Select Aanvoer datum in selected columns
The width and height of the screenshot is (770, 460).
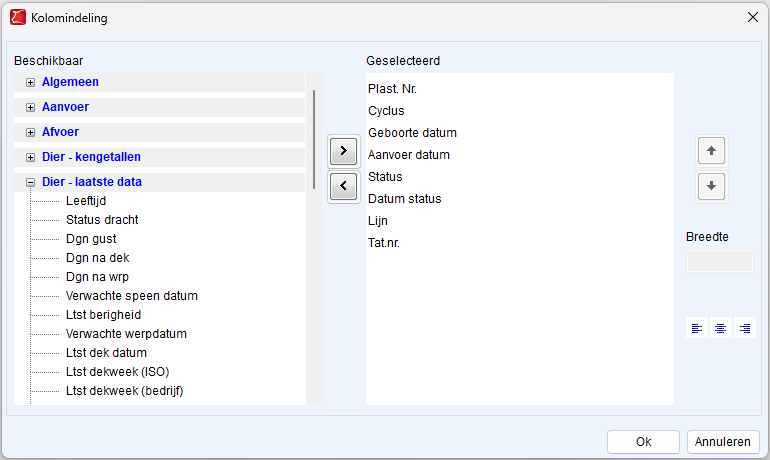click(409, 155)
